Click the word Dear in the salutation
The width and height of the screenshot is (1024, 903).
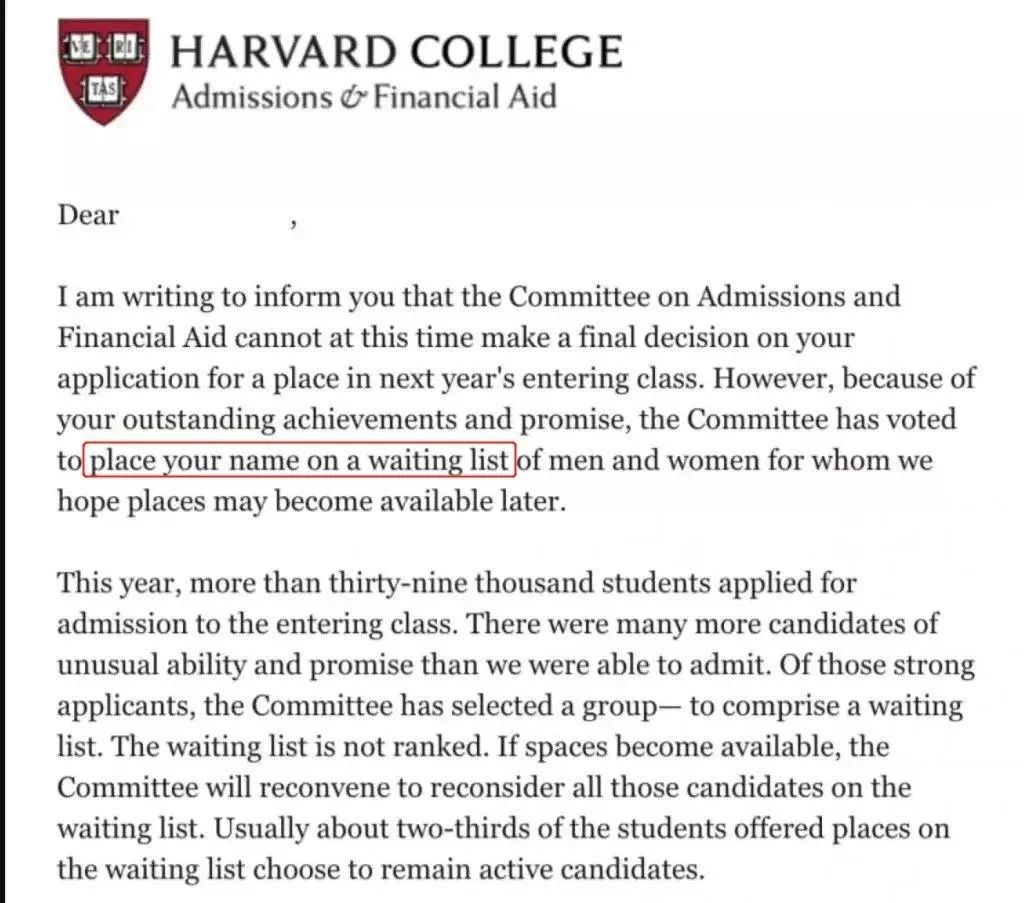pyautogui.click(x=88, y=215)
